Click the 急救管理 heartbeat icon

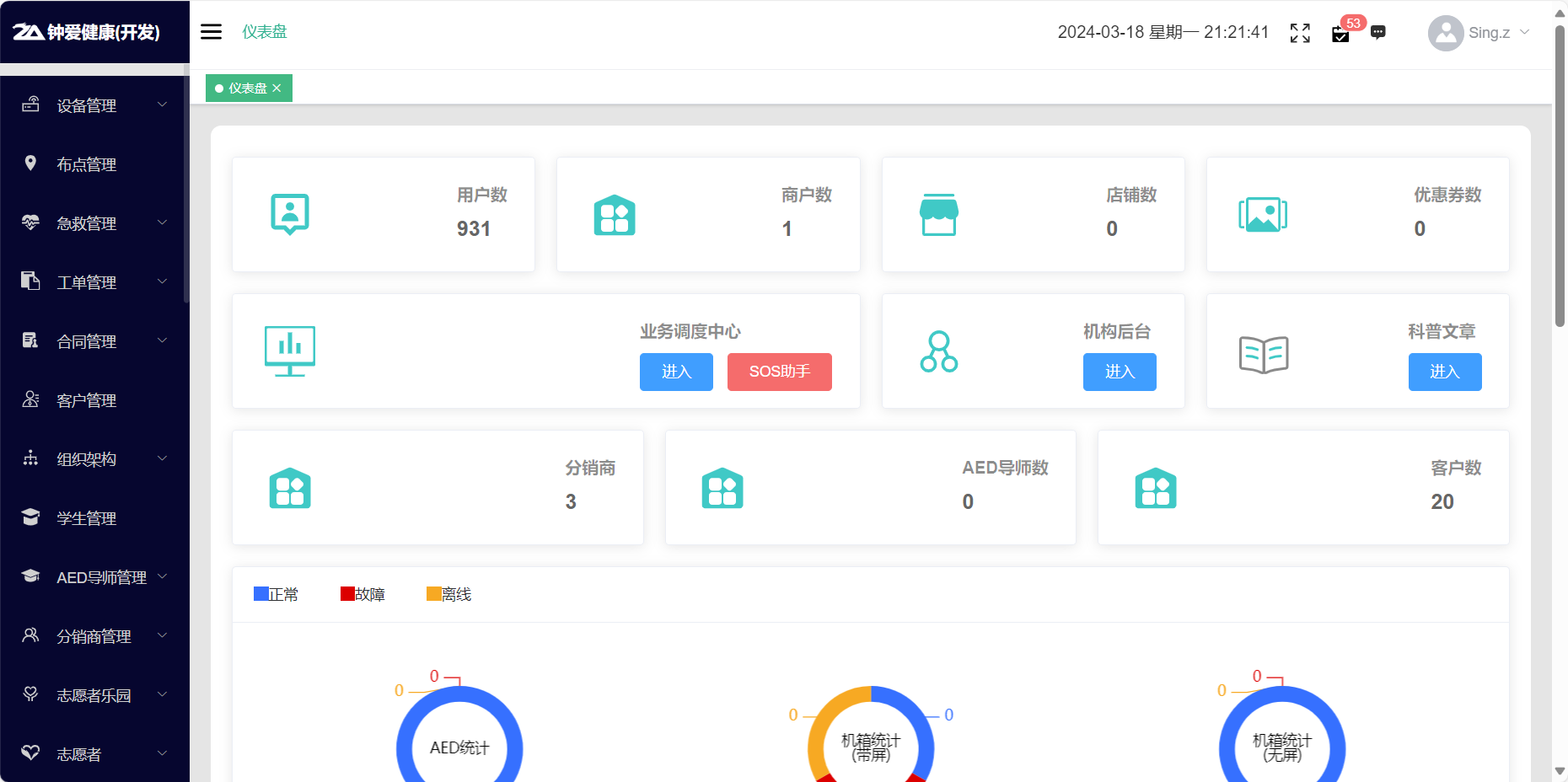point(30,222)
